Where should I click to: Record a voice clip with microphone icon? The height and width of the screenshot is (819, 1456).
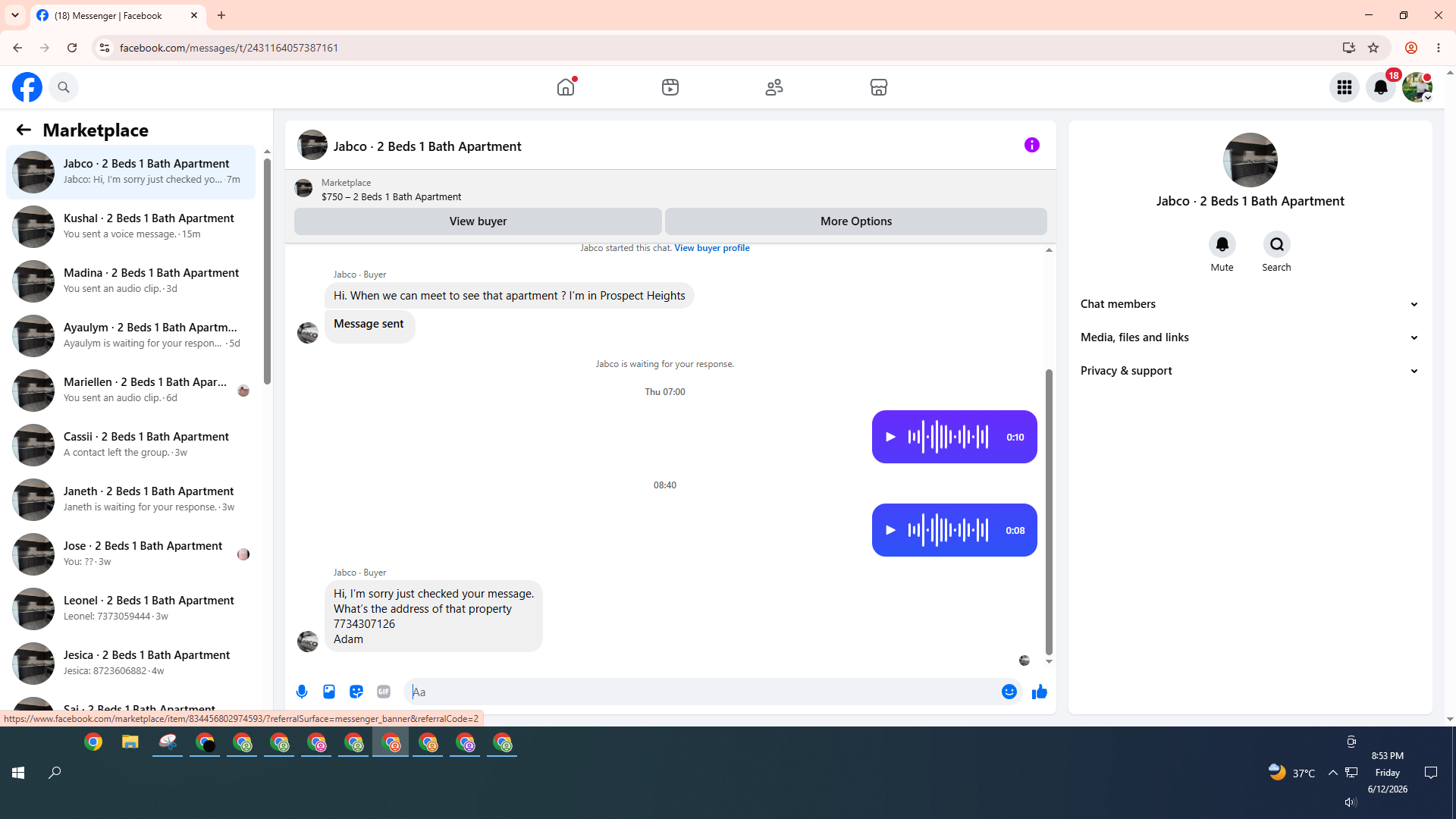(x=302, y=692)
